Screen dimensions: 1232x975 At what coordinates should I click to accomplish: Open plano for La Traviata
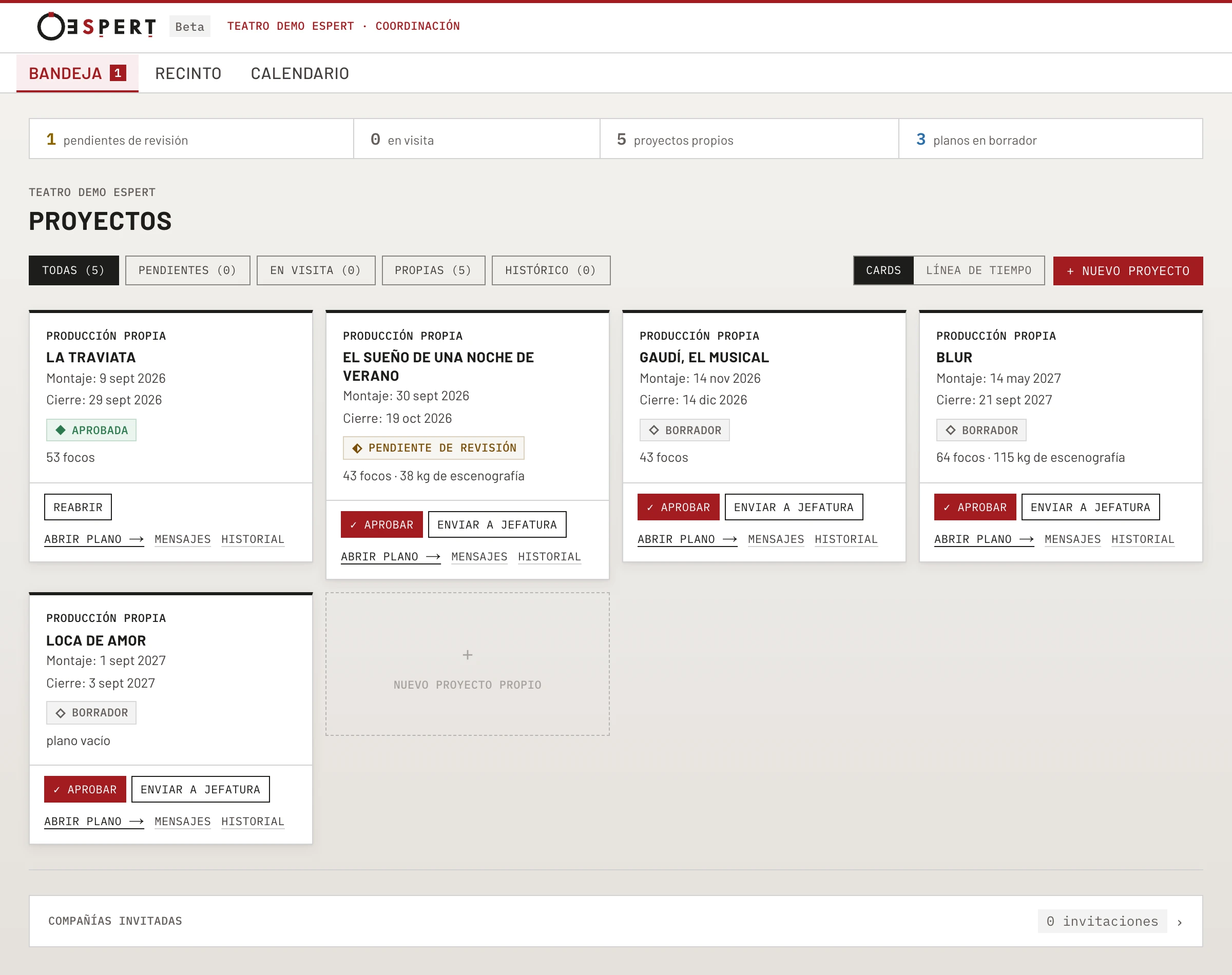tap(94, 539)
